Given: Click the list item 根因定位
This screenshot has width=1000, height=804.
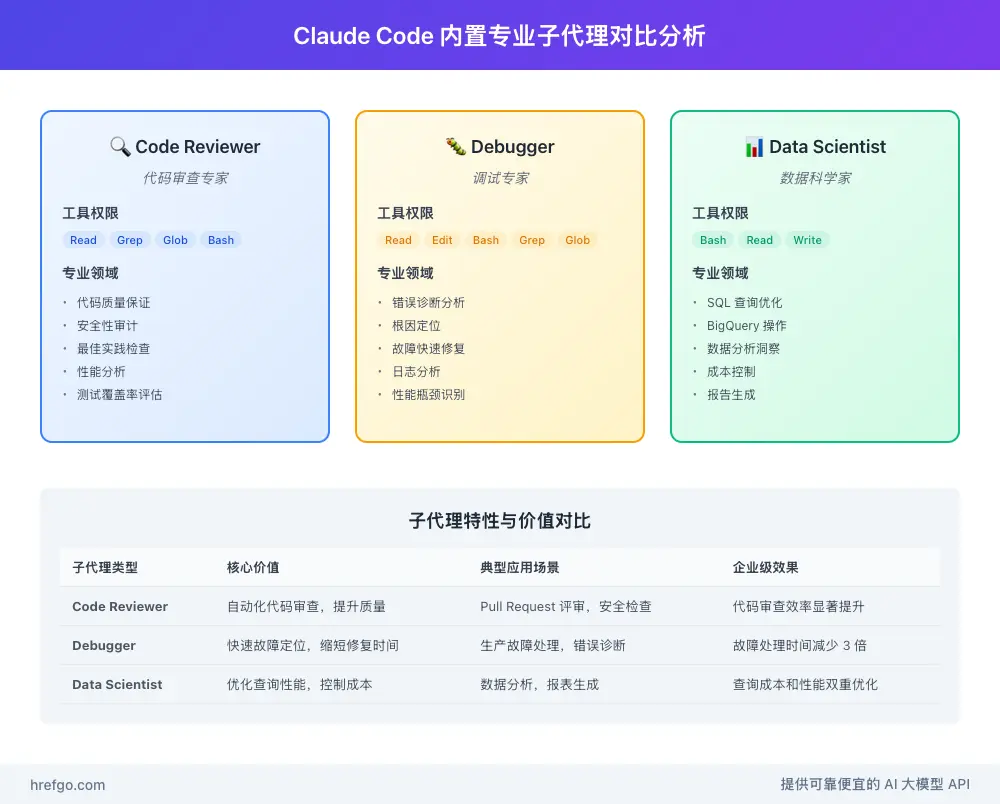Looking at the screenshot, I should (416, 326).
